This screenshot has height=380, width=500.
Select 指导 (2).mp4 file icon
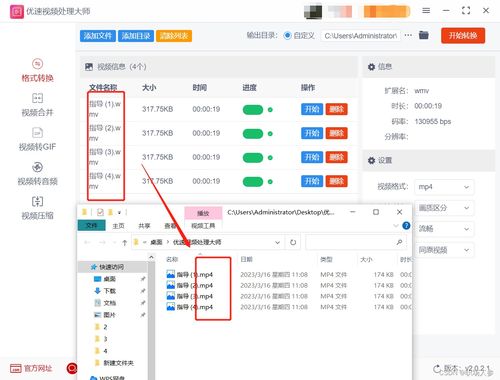coord(171,285)
